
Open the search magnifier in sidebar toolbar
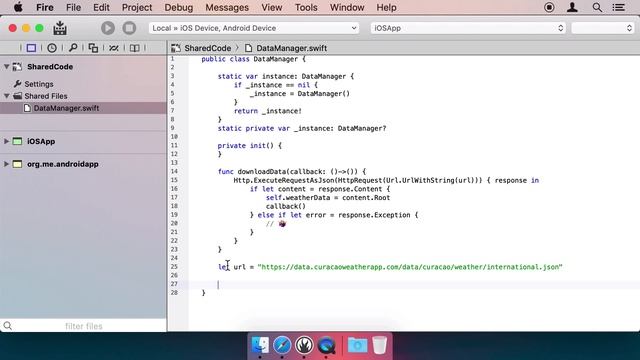pos(73,48)
